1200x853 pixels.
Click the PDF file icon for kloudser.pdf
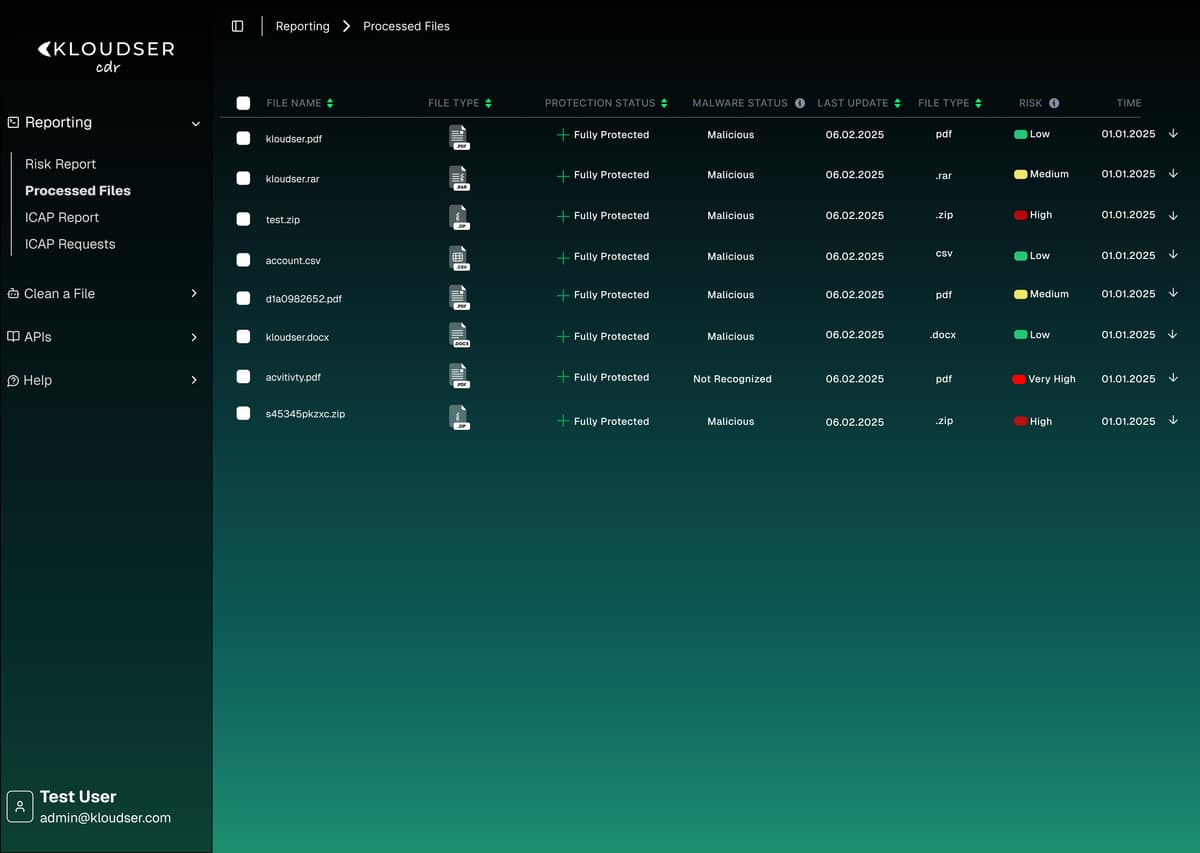(x=459, y=138)
